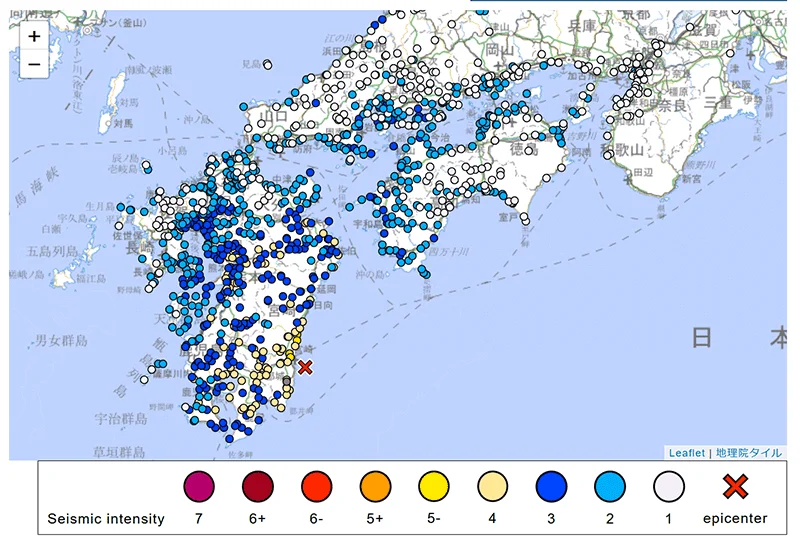Click the 五島列島 label on map
Viewport: 800px width, 541px height.
pyautogui.click(x=52, y=251)
